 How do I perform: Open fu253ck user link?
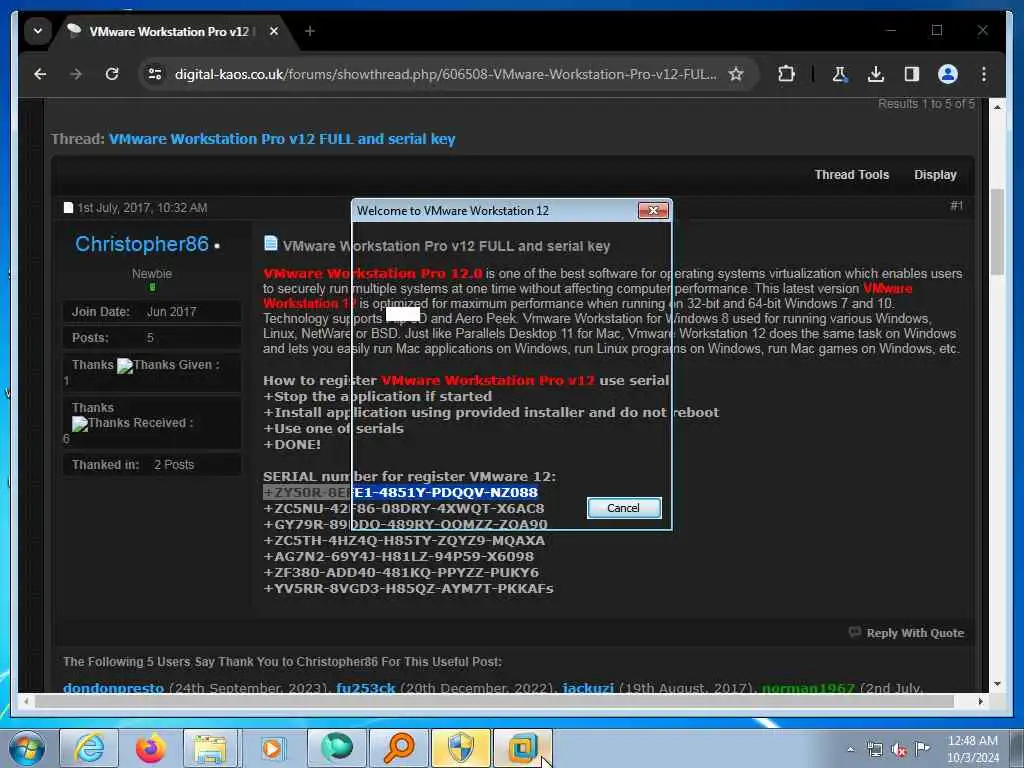pos(366,688)
